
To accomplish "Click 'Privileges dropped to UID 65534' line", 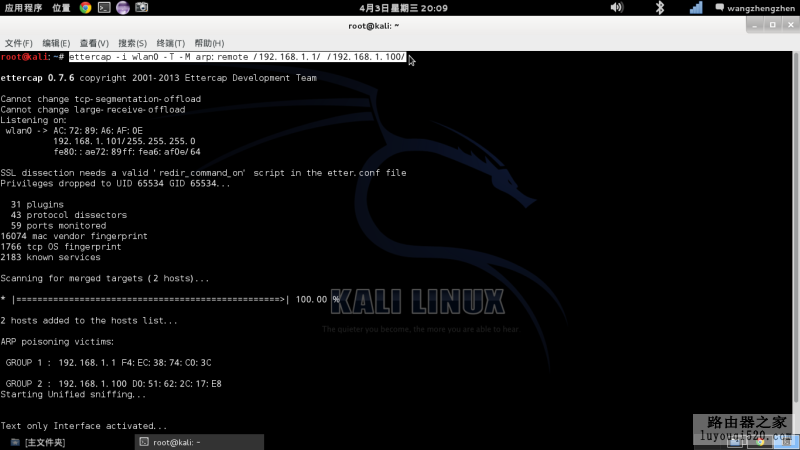I will tap(115, 184).
